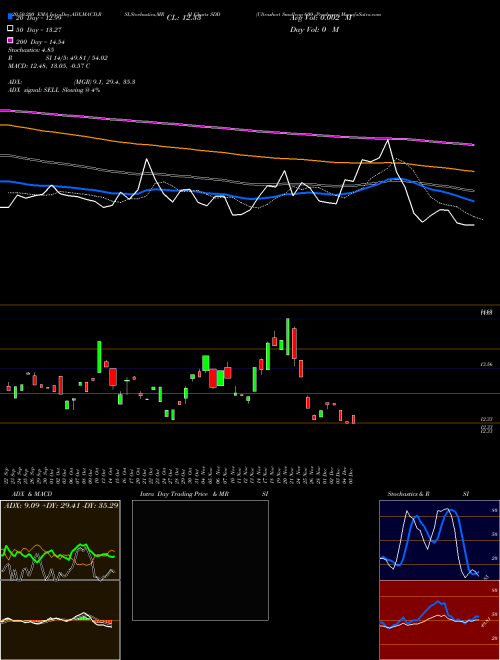Screen dimensions: 500x660
Task: Select the 'MACD: 12.48, 13.05, -0.57 C' line
Action: 49,66
